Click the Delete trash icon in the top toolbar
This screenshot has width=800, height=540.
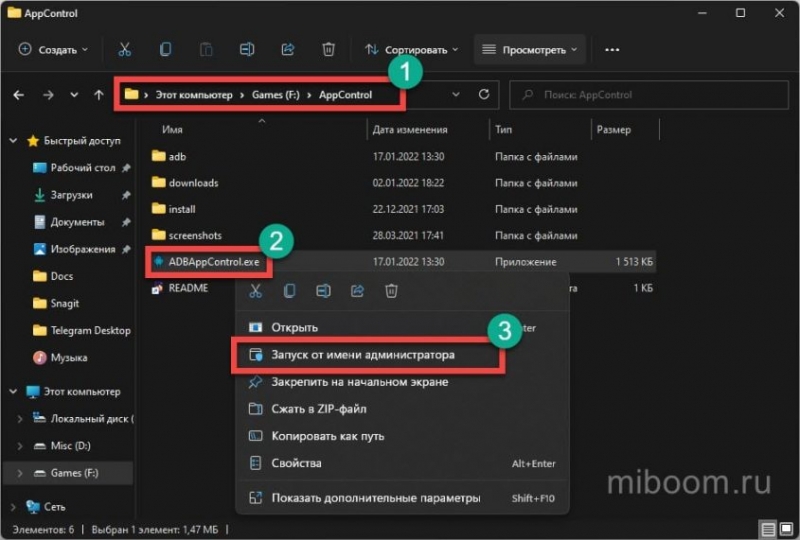tap(329, 50)
